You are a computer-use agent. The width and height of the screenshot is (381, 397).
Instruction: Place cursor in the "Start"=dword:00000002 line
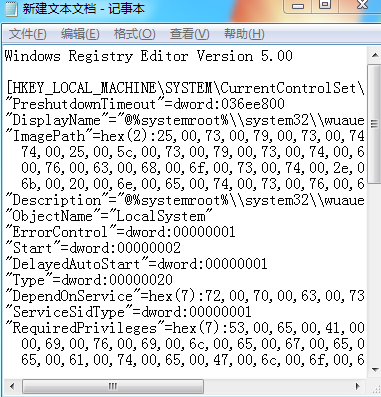tap(93, 248)
